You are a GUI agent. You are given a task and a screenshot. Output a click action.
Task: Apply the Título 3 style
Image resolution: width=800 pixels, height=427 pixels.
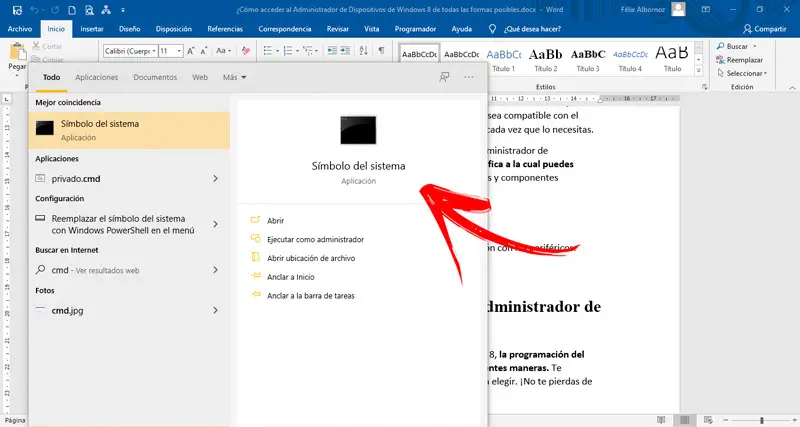point(588,59)
